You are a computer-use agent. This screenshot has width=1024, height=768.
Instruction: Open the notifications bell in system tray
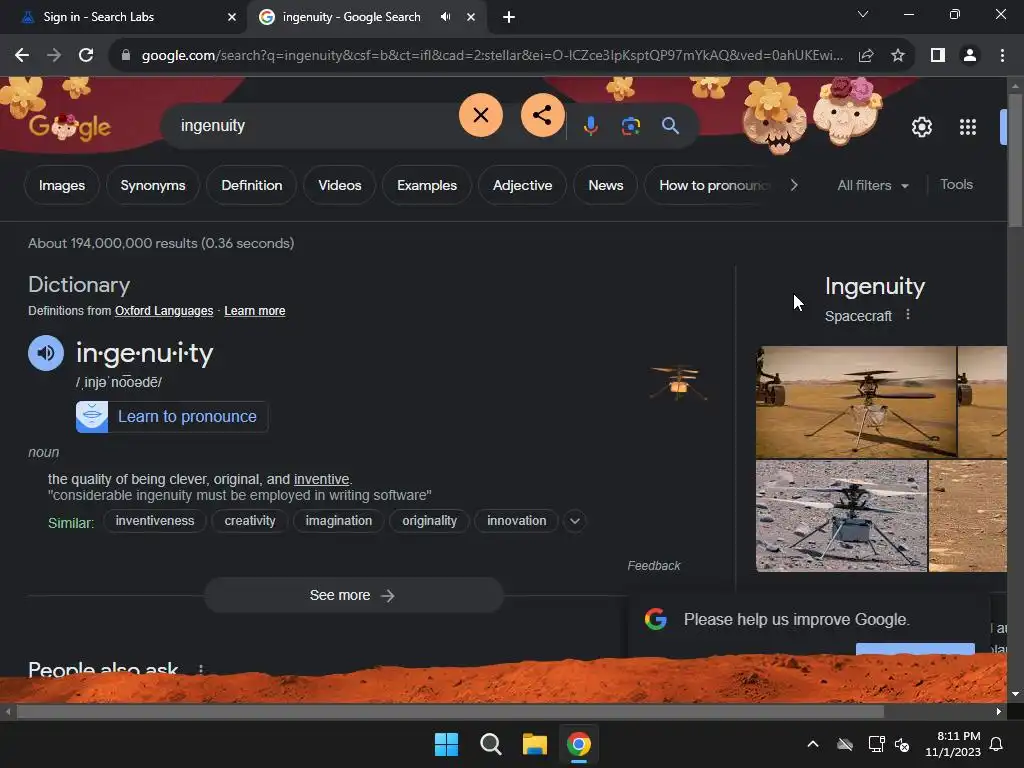(996, 744)
